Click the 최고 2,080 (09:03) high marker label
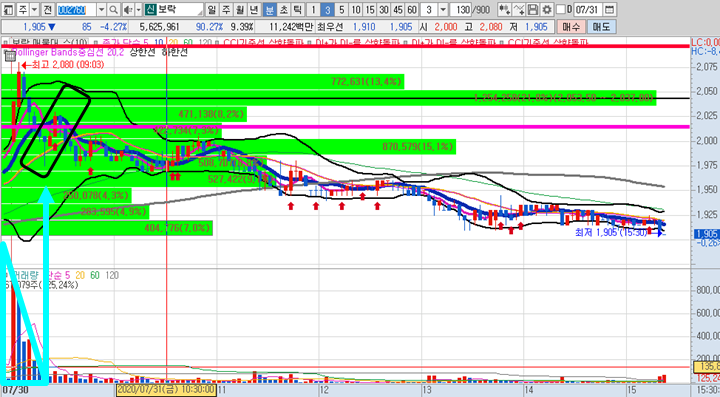720x397 pixels. point(68,65)
